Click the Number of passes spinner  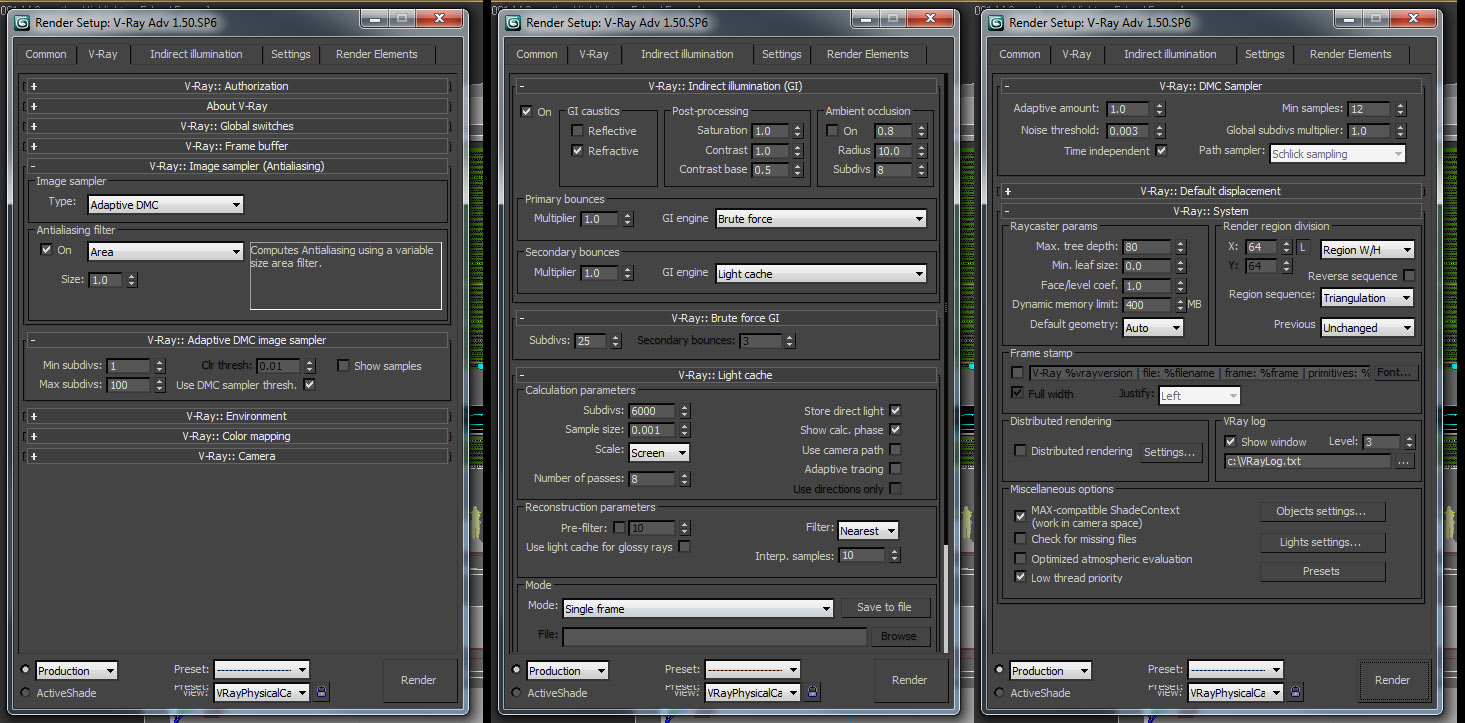click(684, 479)
